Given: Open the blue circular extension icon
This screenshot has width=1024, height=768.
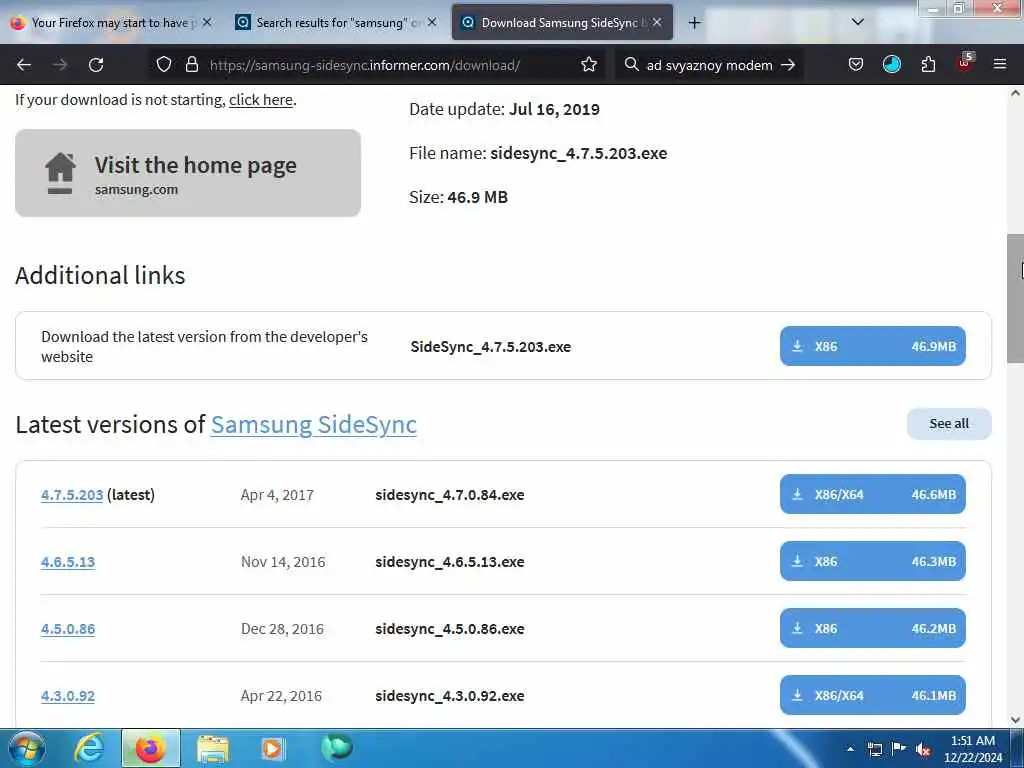Looking at the screenshot, I should pyautogui.click(x=891, y=65).
